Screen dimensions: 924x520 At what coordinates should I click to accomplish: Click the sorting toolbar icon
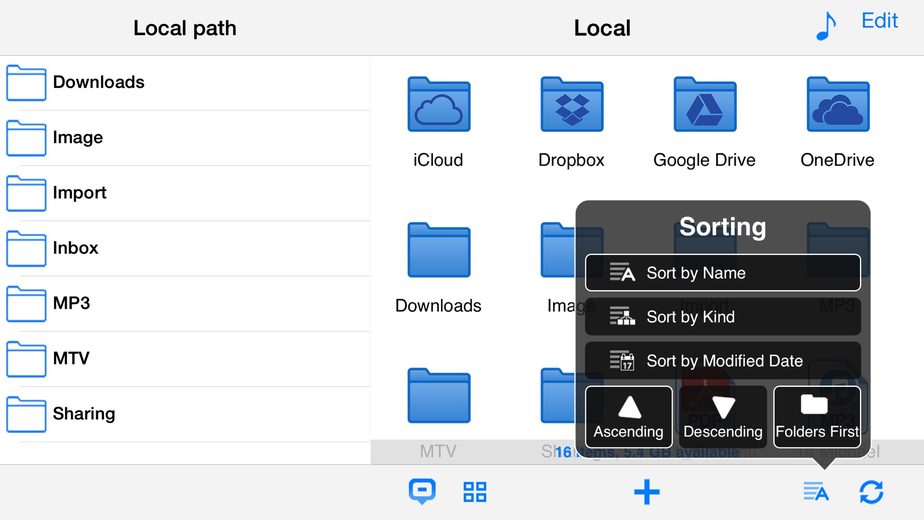click(816, 492)
